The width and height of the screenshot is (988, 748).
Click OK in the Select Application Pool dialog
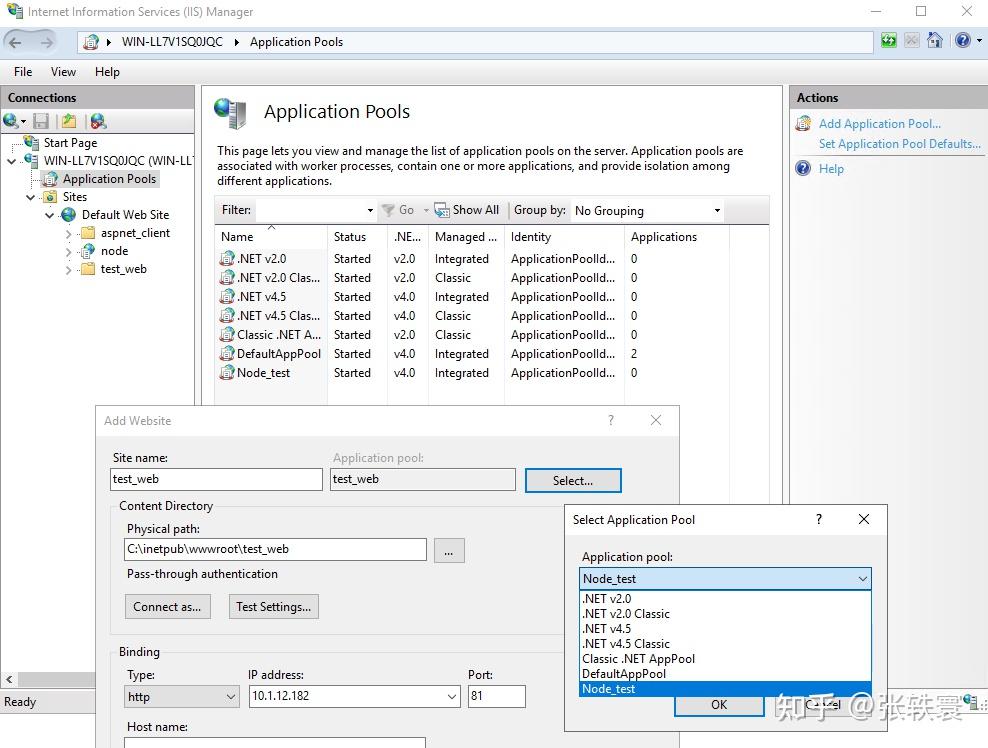pos(718,705)
